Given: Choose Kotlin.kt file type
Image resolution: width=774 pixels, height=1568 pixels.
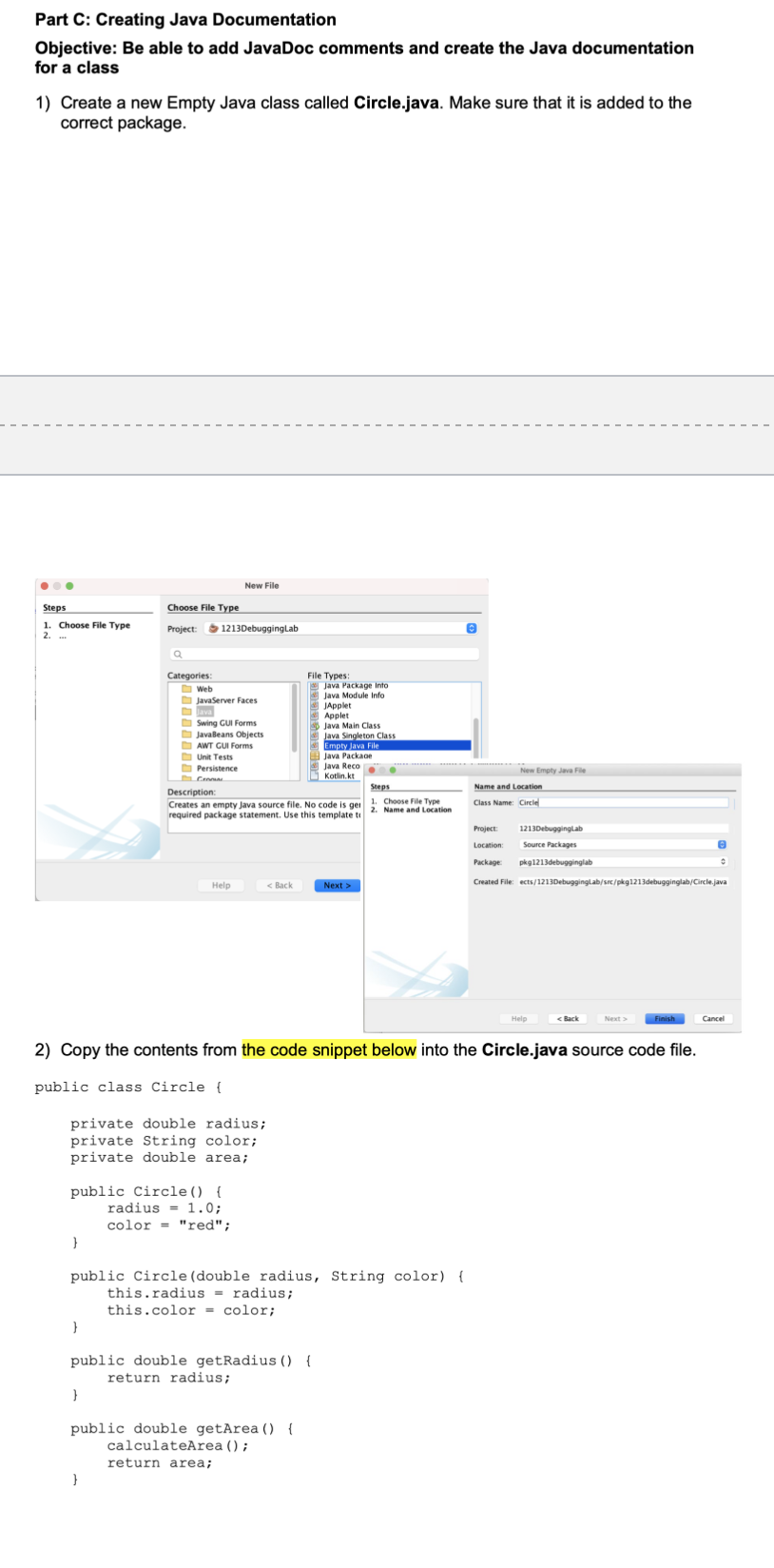Looking at the screenshot, I should [333, 776].
